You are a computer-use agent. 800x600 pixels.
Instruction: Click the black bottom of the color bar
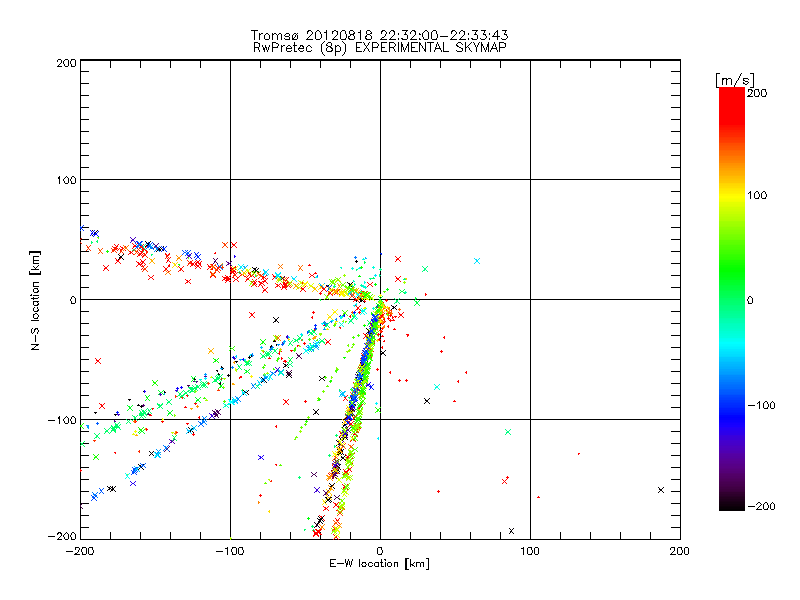coord(731,504)
